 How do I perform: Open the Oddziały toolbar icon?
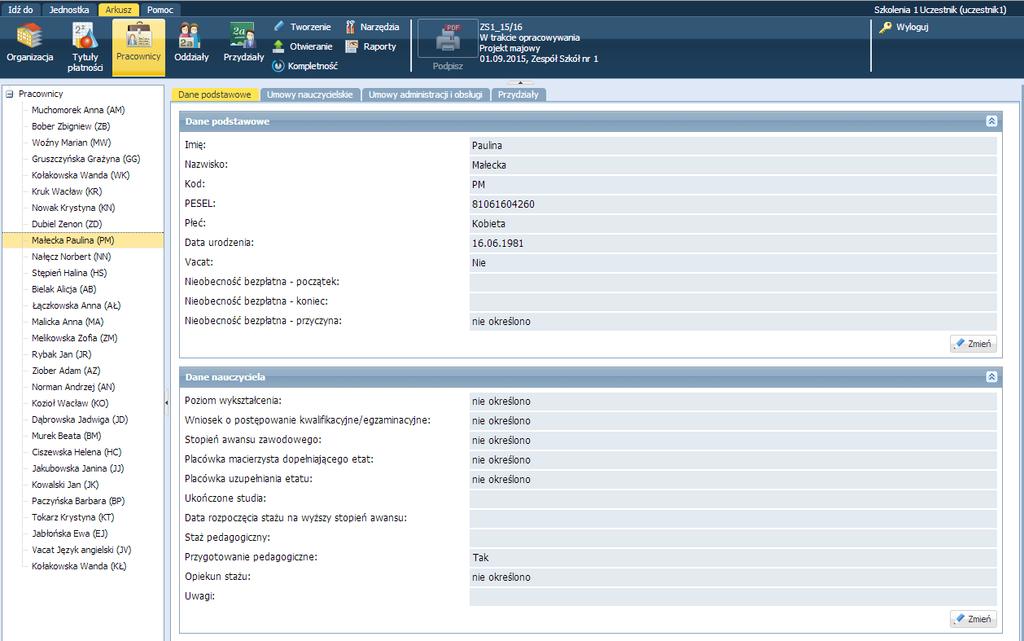pyautogui.click(x=191, y=43)
